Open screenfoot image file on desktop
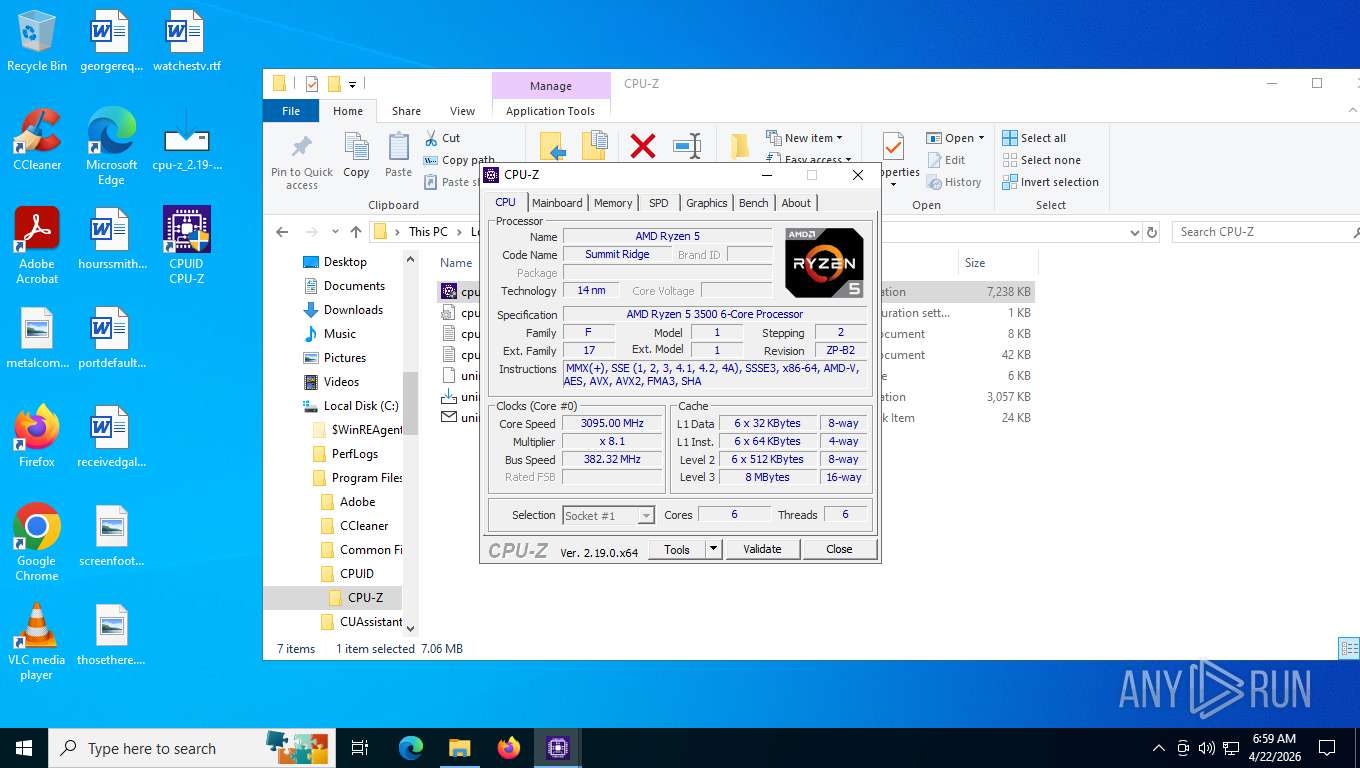This screenshot has height=768, width=1360. coord(111,536)
